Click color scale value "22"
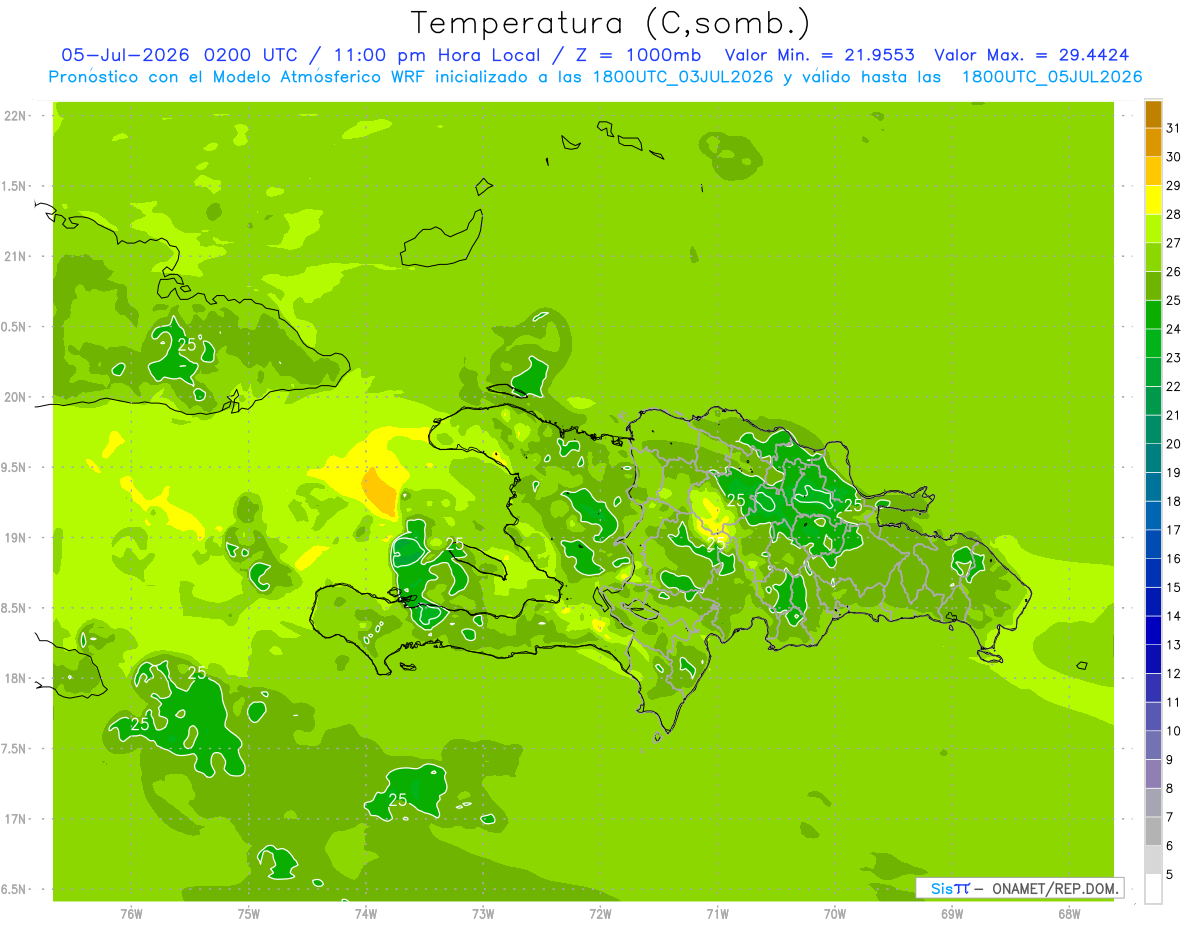The width and height of the screenshot is (1200, 927). [x=1174, y=386]
